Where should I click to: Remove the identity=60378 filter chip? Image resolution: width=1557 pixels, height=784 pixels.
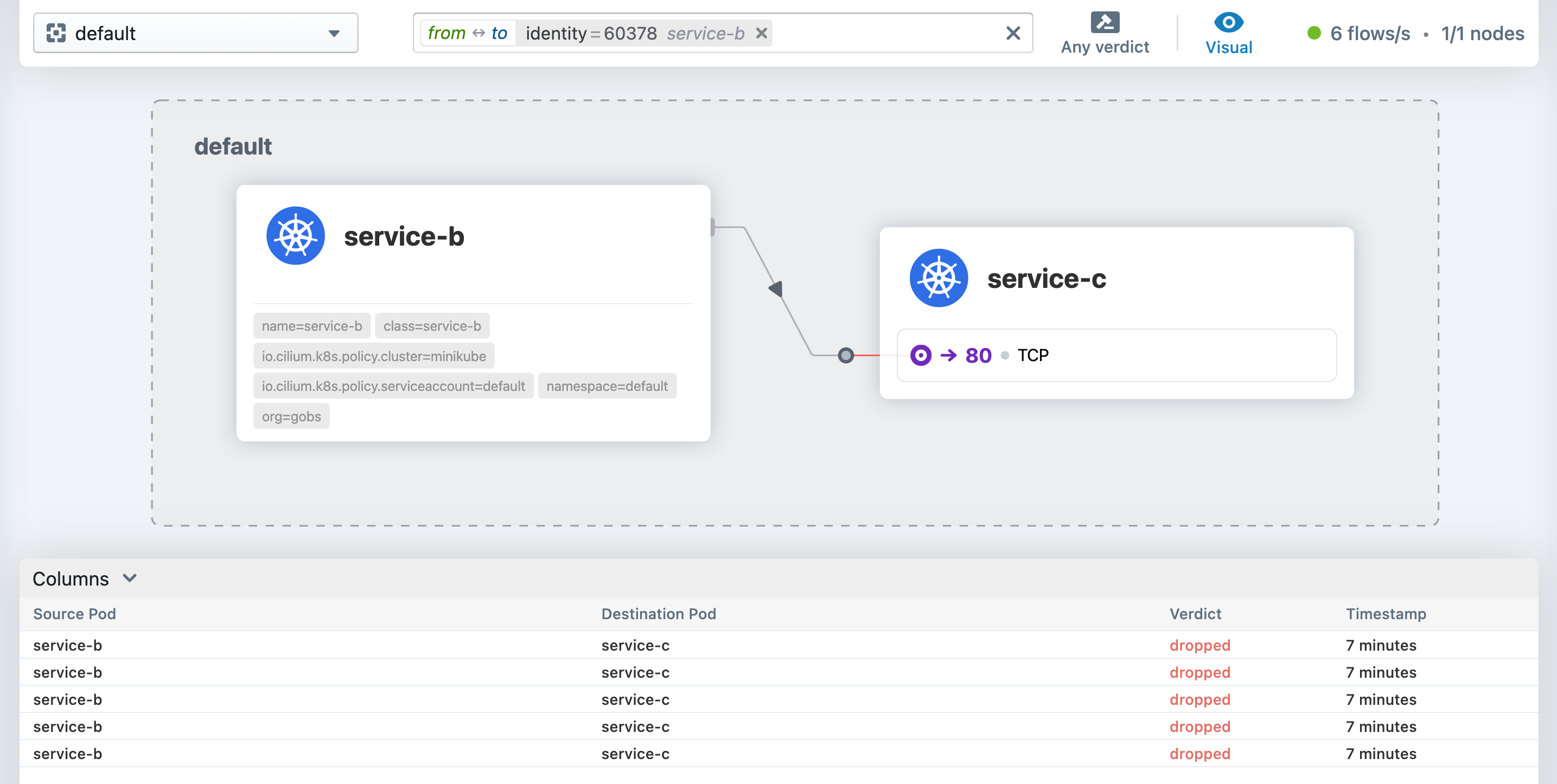[x=762, y=33]
